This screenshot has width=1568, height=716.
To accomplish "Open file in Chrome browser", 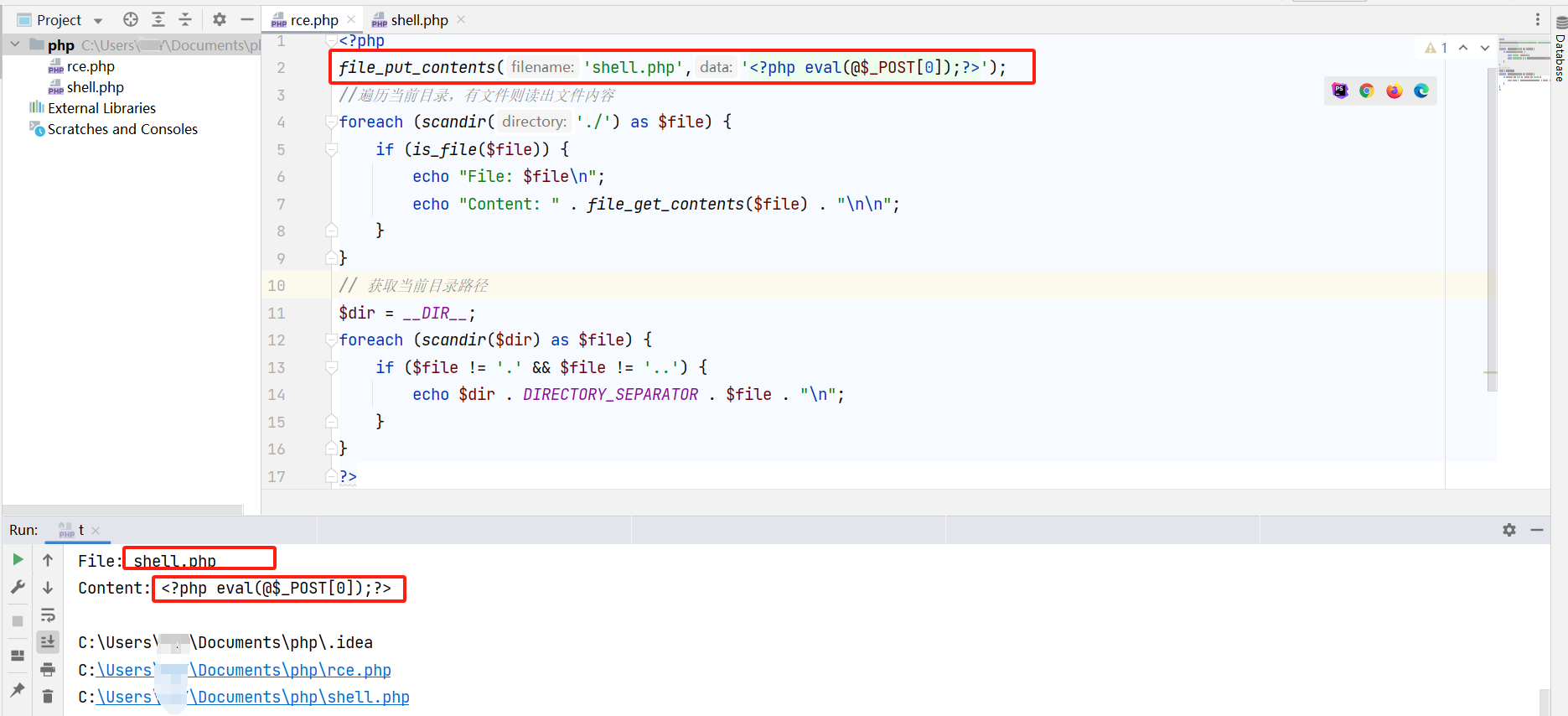I will coord(1367,91).
